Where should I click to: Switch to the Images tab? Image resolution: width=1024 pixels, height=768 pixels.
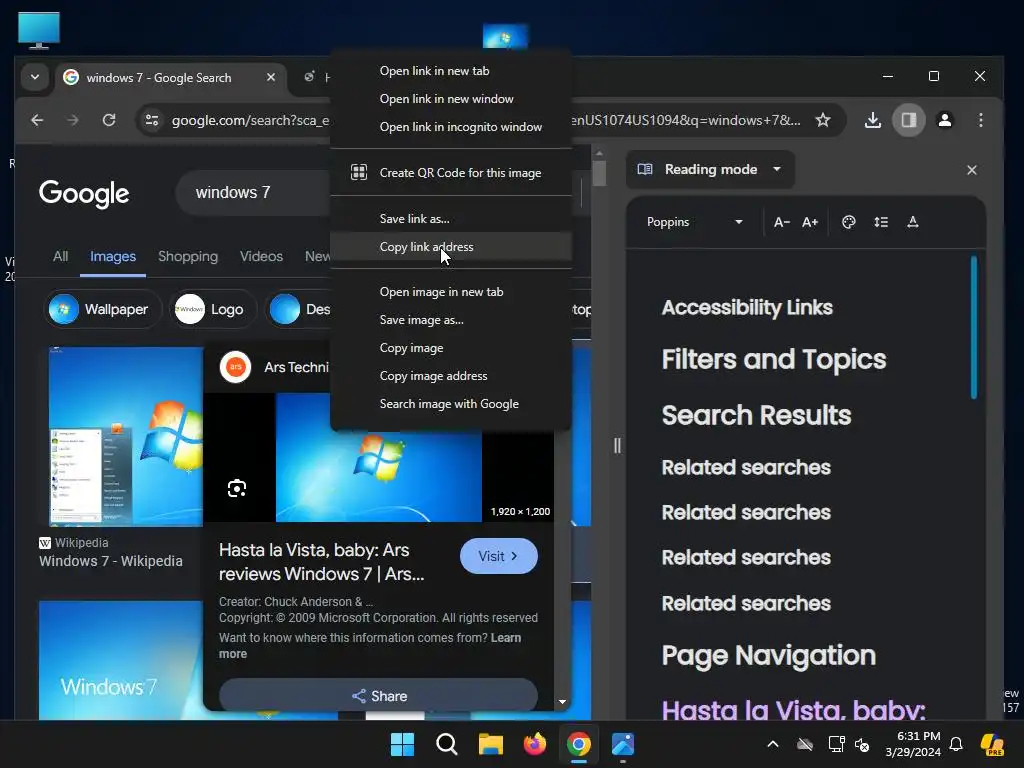tap(113, 257)
